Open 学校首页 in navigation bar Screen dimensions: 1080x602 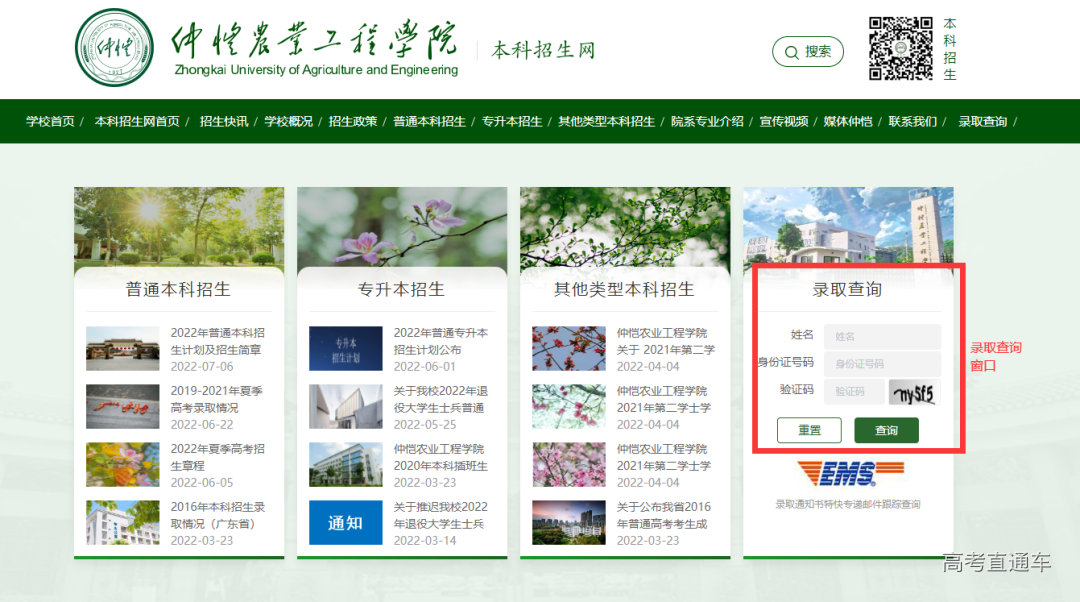[50, 121]
